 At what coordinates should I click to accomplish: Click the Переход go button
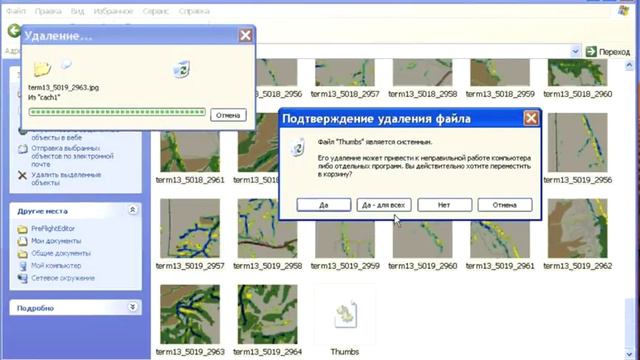pyautogui.click(x=608, y=51)
